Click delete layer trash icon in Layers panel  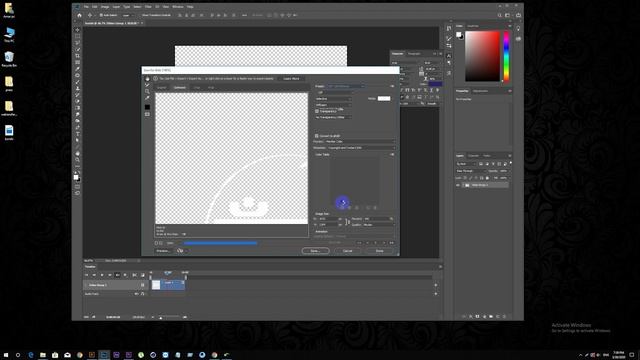point(504,316)
